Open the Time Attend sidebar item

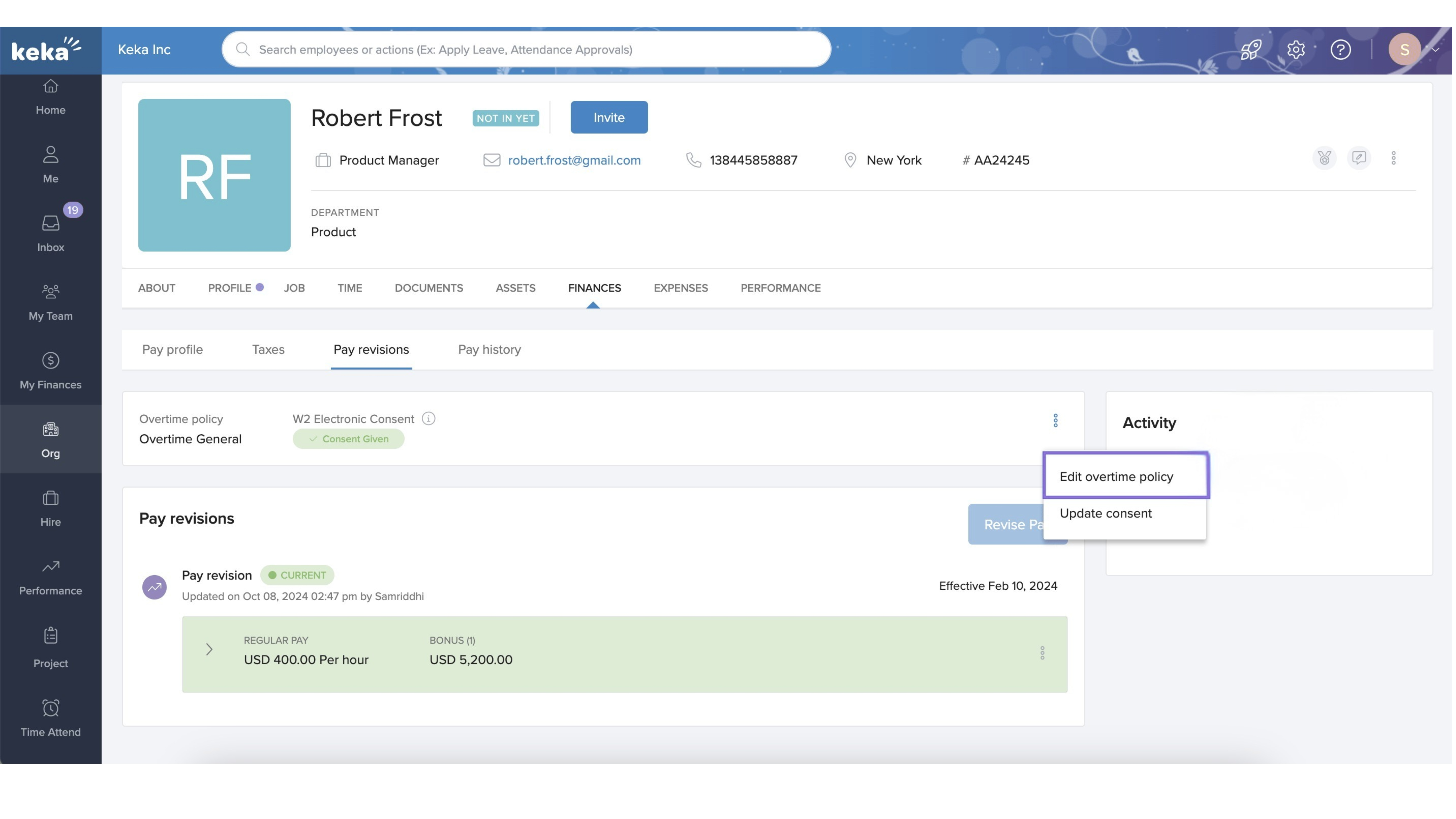tap(50, 718)
